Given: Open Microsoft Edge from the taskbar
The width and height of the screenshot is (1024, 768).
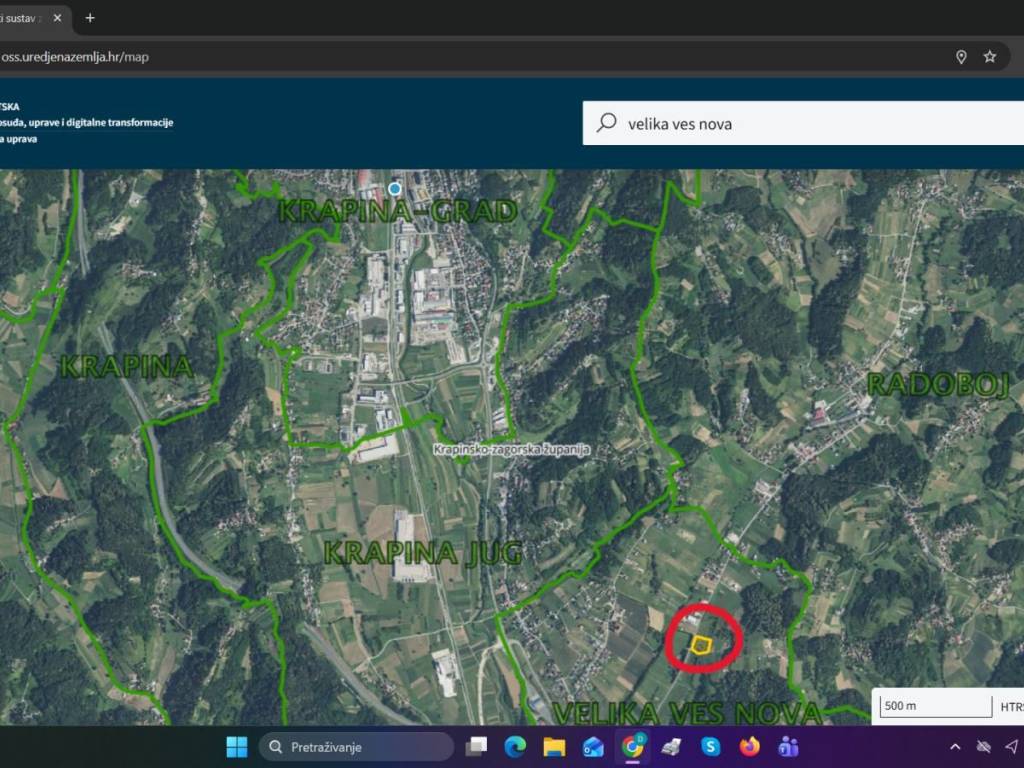Looking at the screenshot, I should point(515,747).
